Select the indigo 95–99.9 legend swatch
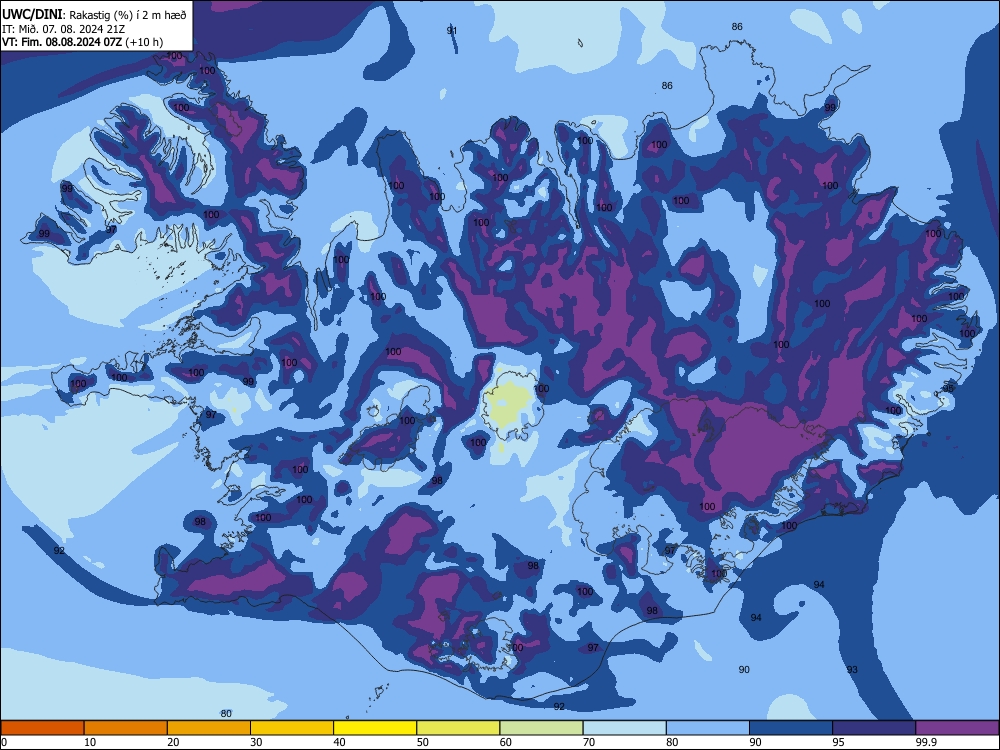1000x750 pixels. (874, 728)
